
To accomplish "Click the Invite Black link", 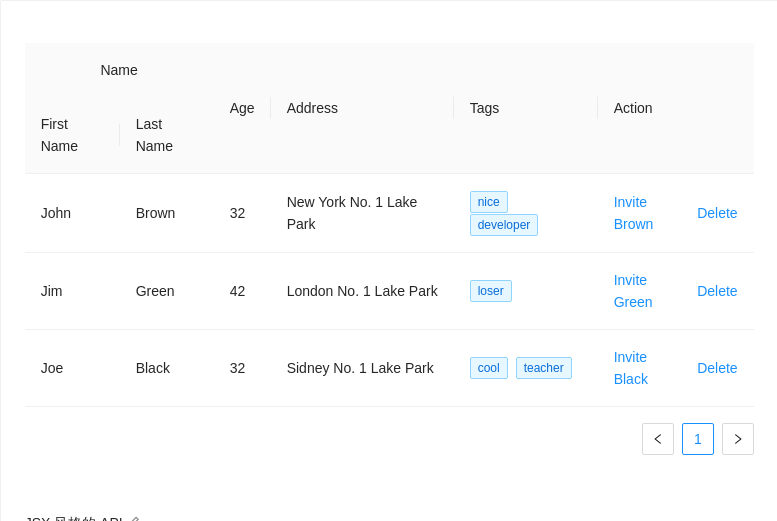I will (631, 368).
